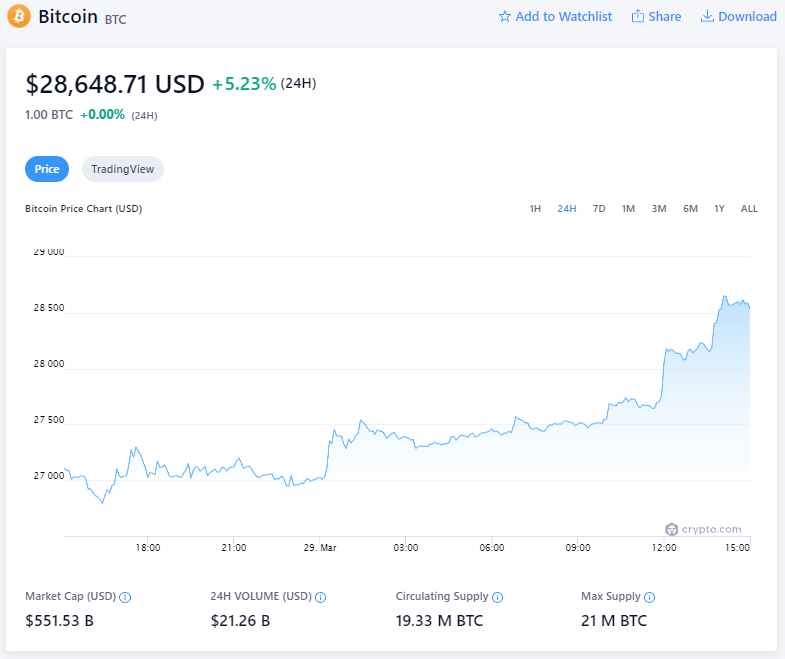Open the Max Supply info icon
The width and height of the screenshot is (785, 659).
coord(649,597)
